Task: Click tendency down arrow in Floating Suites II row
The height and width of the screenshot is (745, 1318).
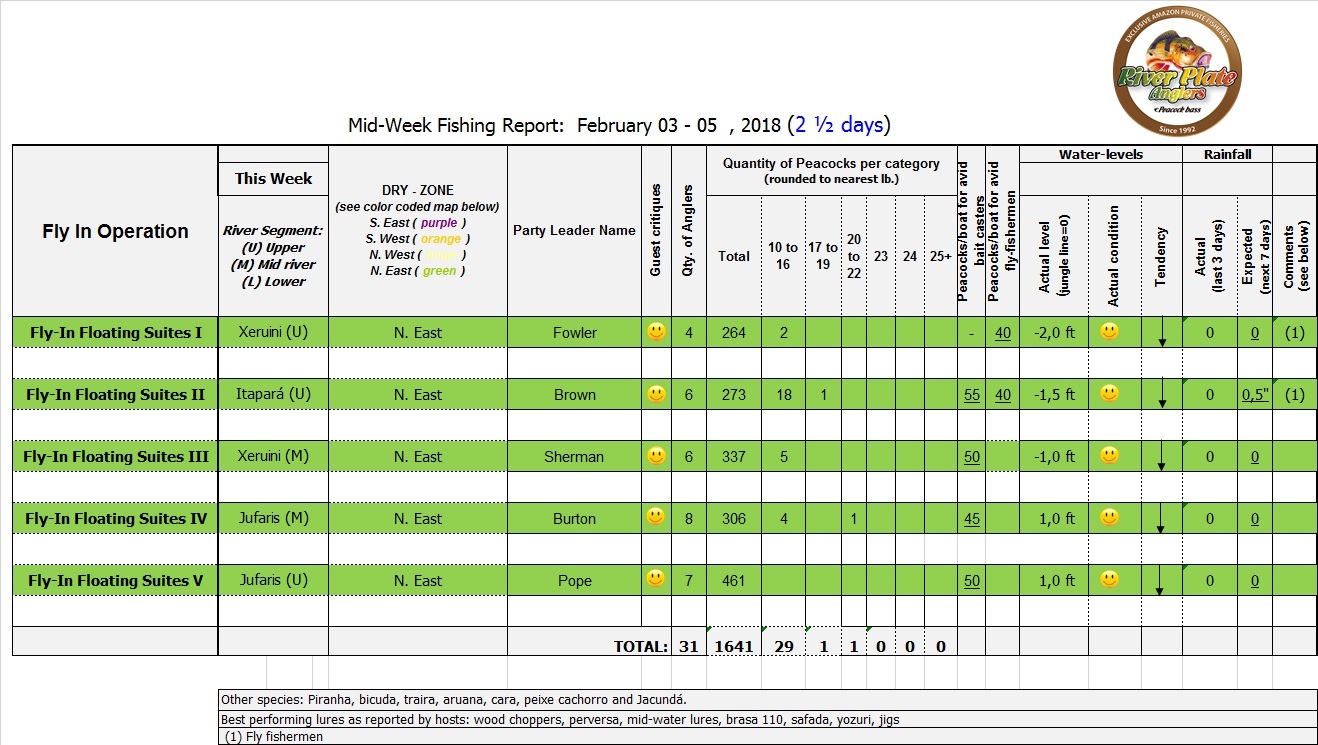Action: coord(1161,397)
